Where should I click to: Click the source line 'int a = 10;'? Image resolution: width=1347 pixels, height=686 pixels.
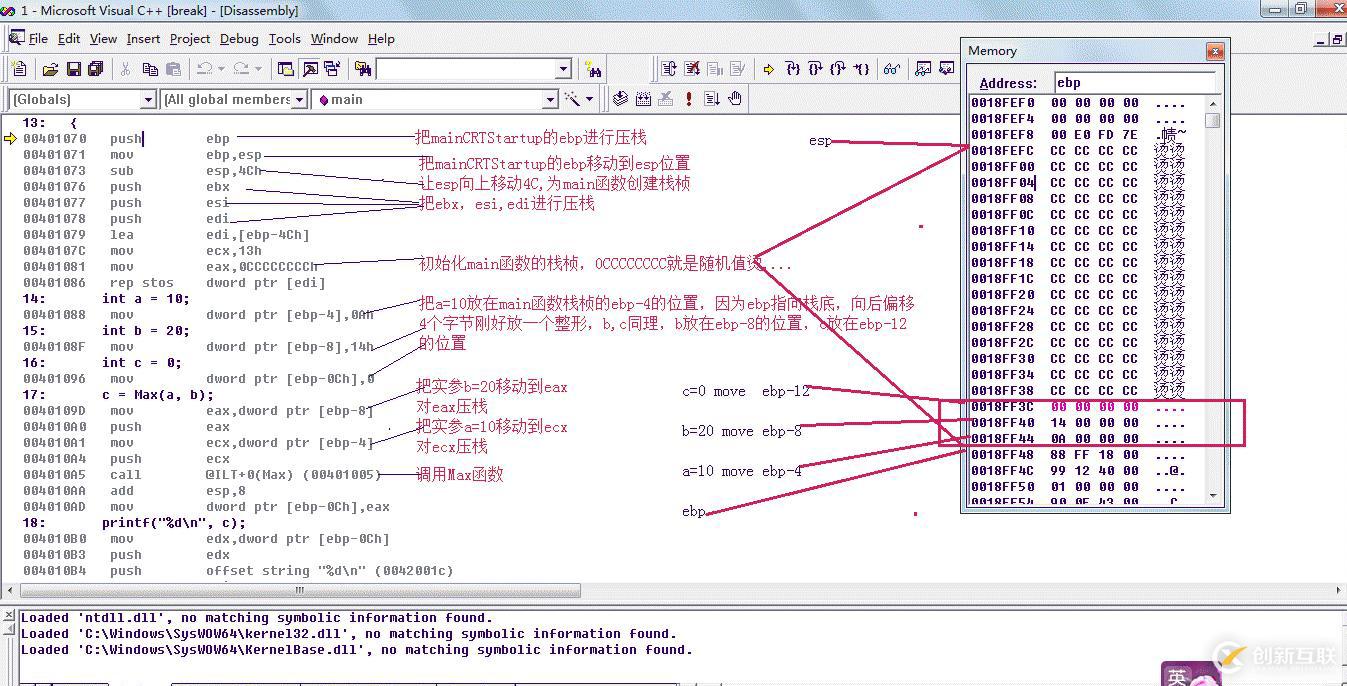point(145,299)
